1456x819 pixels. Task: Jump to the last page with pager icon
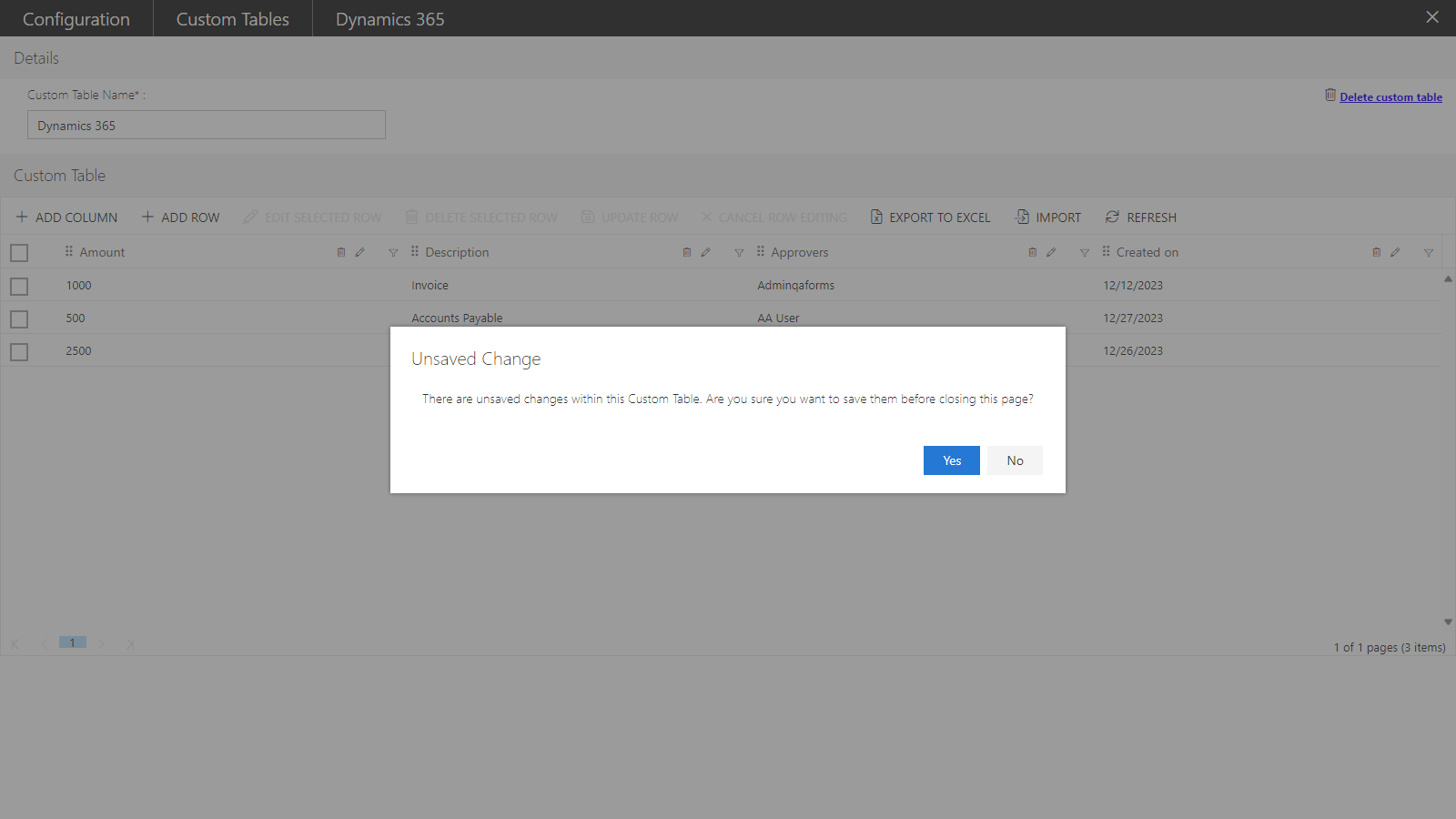(130, 643)
